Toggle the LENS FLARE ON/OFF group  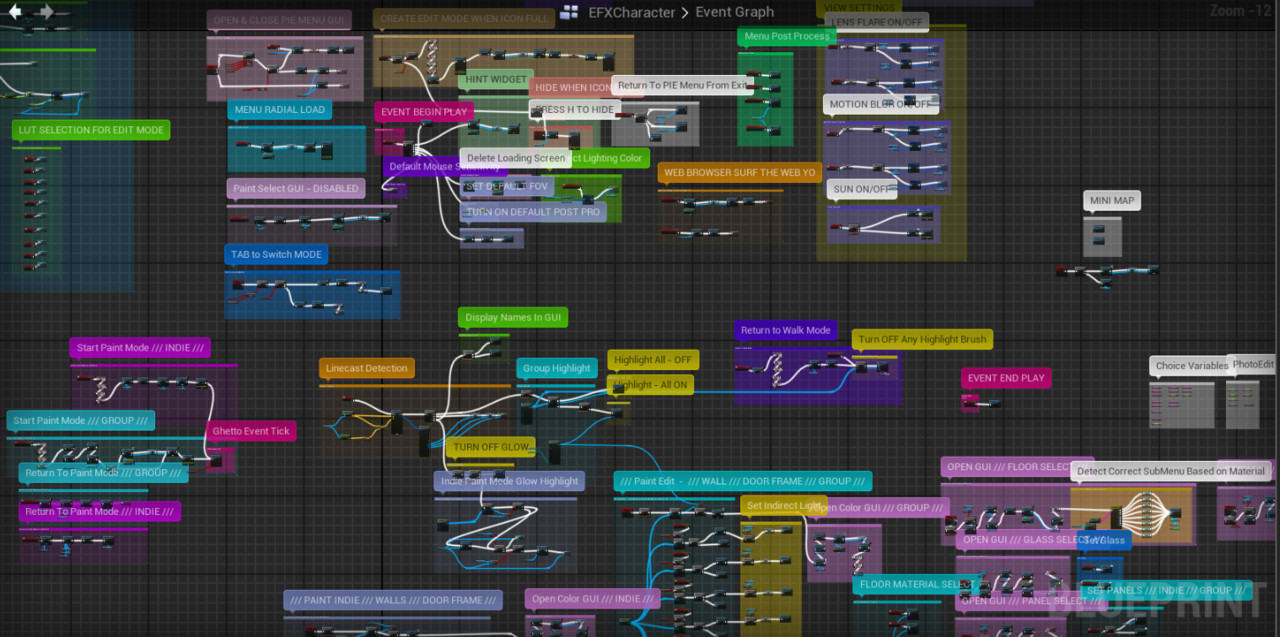coord(878,21)
